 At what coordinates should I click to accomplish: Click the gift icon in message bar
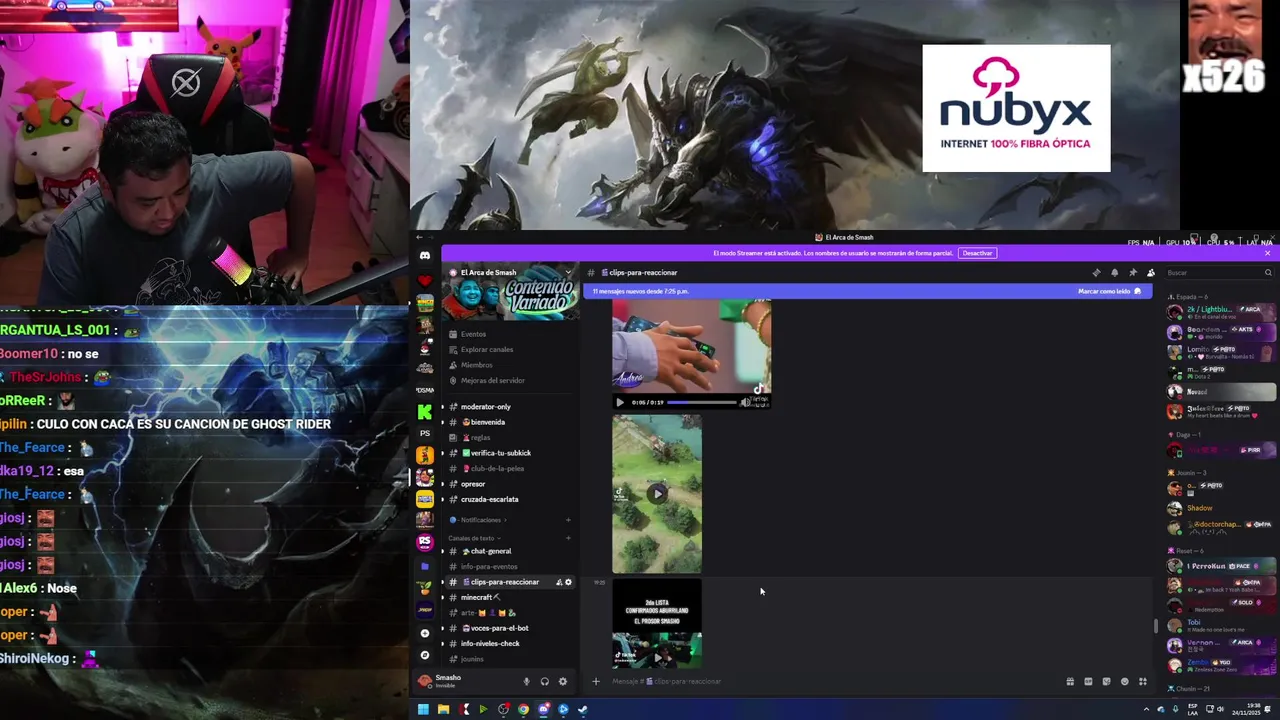tap(1070, 682)
